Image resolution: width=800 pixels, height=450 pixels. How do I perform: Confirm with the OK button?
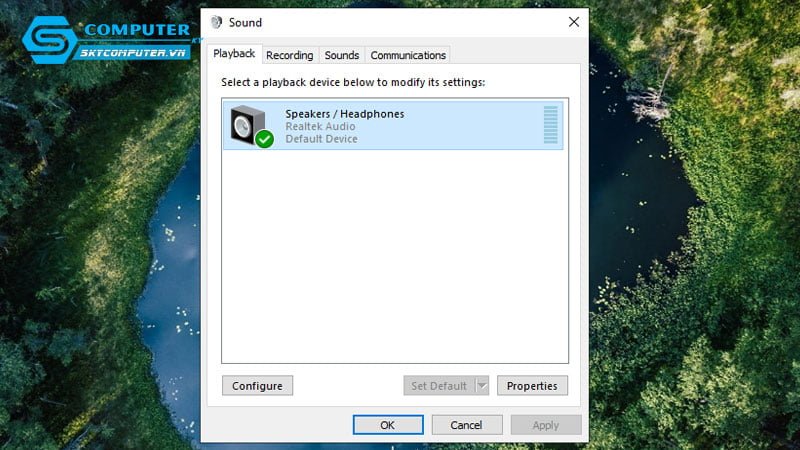[x=387, y=425]
